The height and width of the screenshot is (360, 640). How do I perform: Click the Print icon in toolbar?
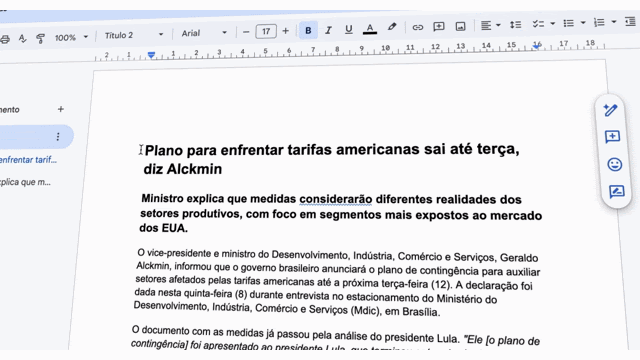point(5,40)
